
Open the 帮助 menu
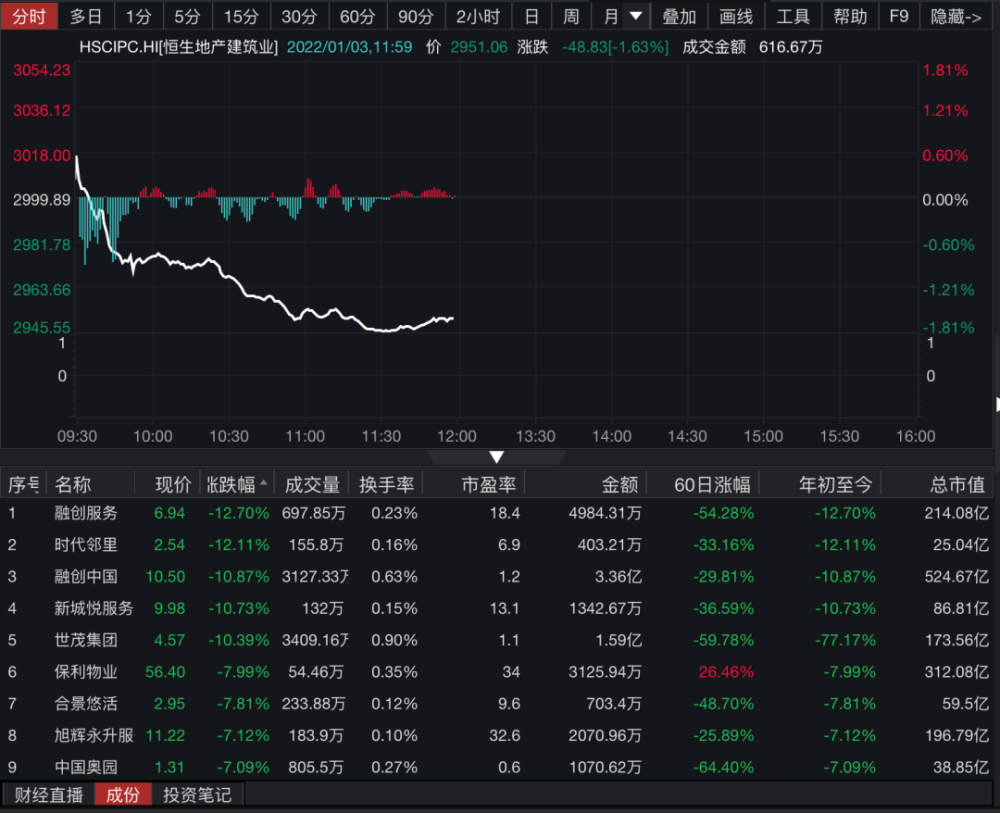tap(850, 16)
